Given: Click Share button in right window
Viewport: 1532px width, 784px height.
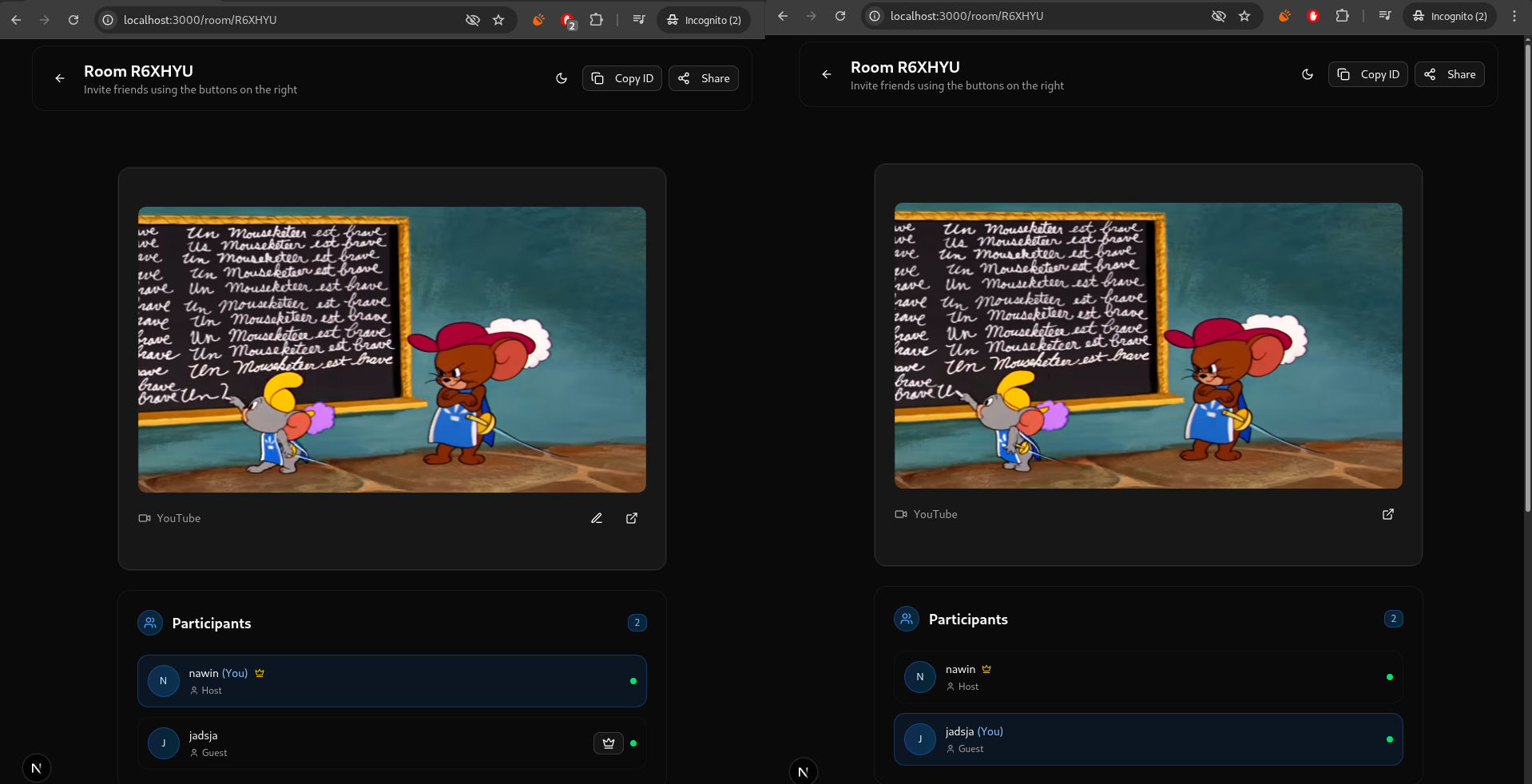Looking at the screenshot, I should tap(1449, 74).
